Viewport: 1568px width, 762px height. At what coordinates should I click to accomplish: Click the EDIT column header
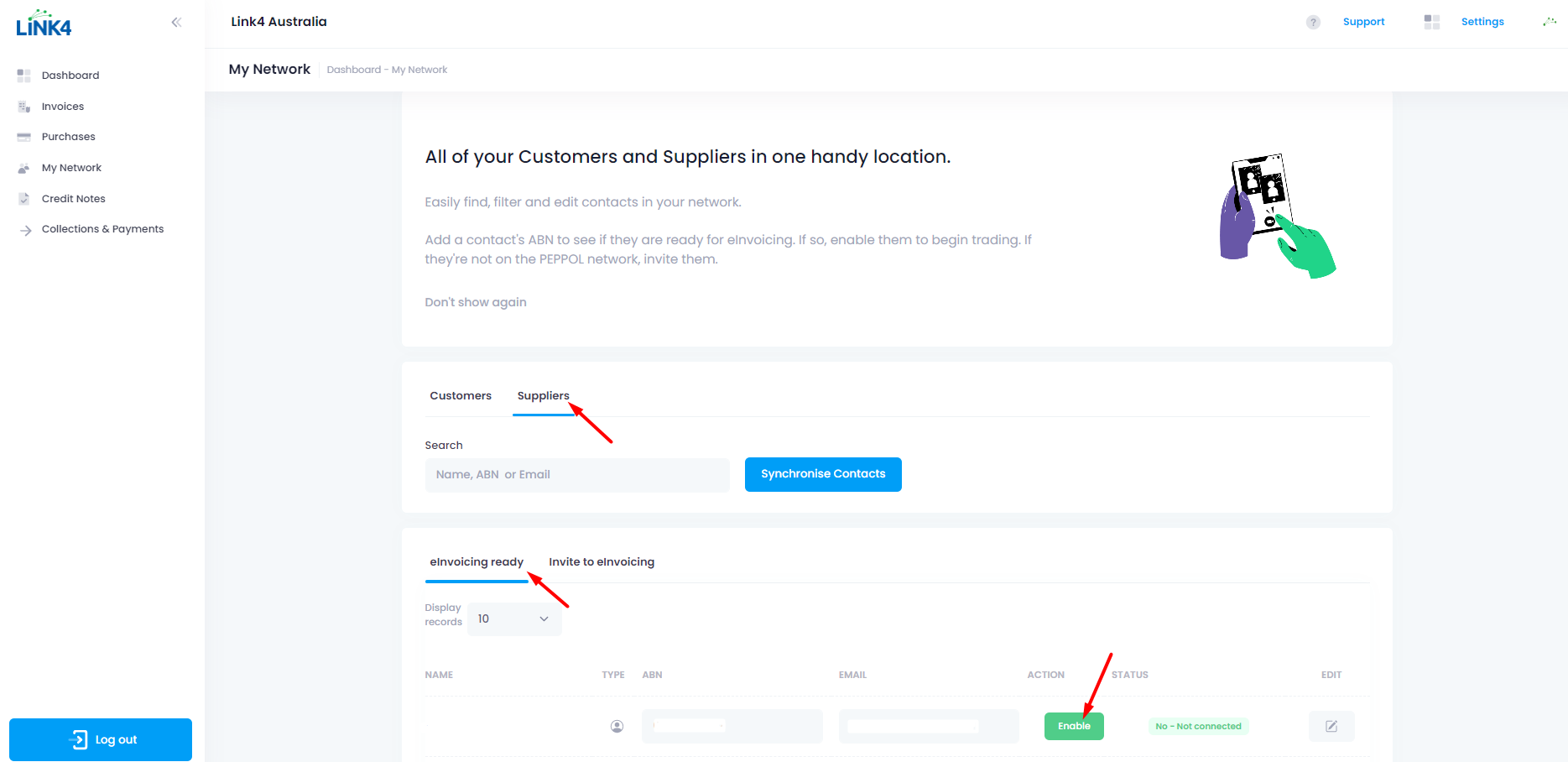1331,675
